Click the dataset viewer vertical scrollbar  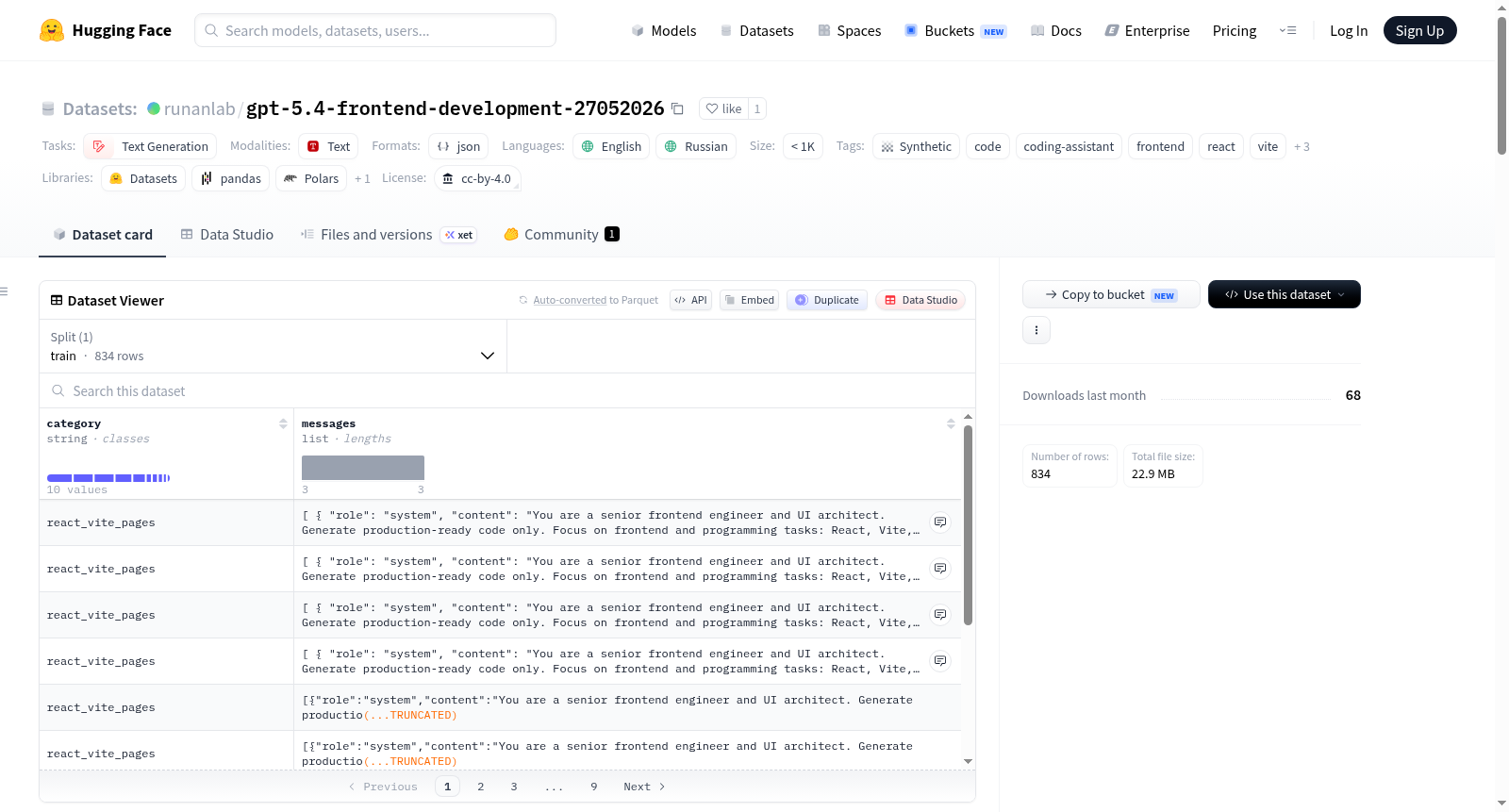pyautogui.click(x=968, y=524)
